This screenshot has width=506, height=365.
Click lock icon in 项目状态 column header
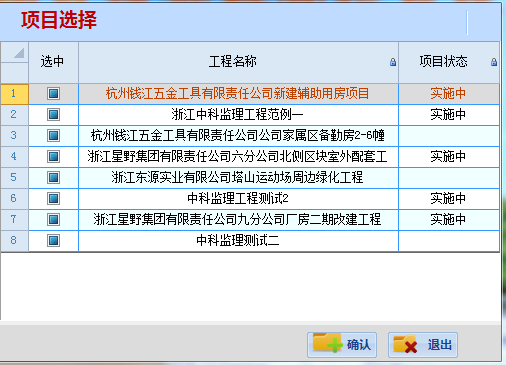click(494, 62)
